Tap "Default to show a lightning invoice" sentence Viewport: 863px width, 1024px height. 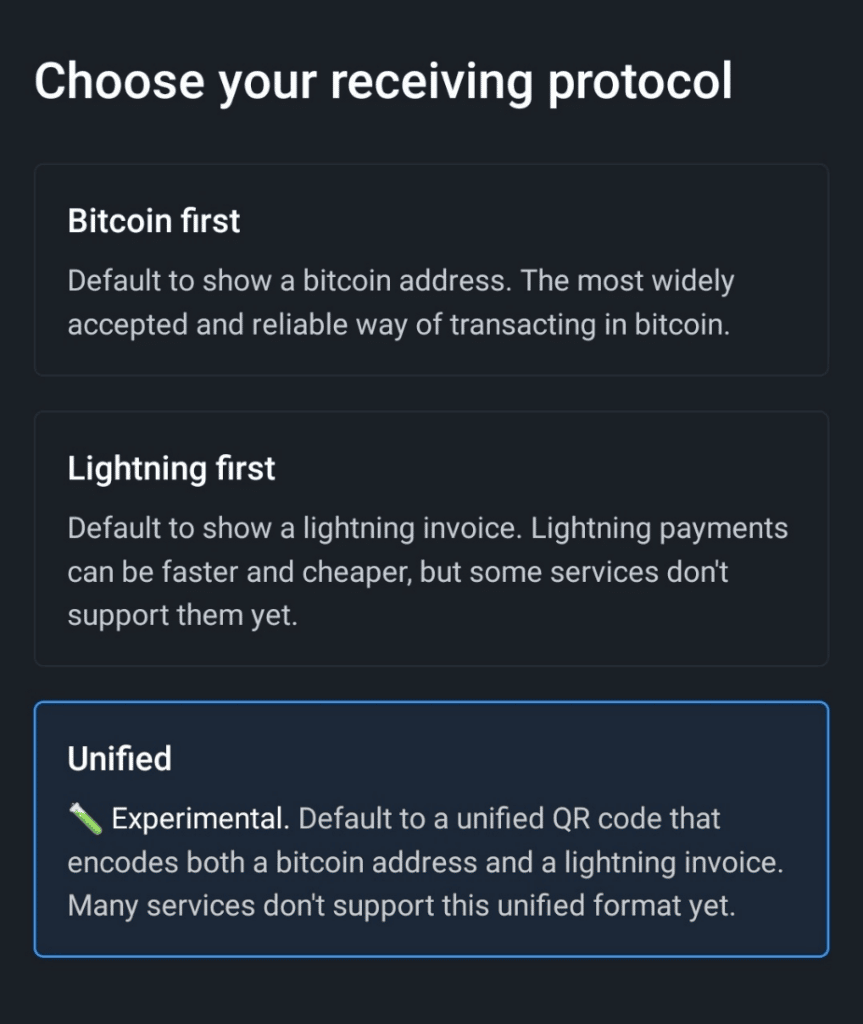pyautogui.click(x=295, y=527)
